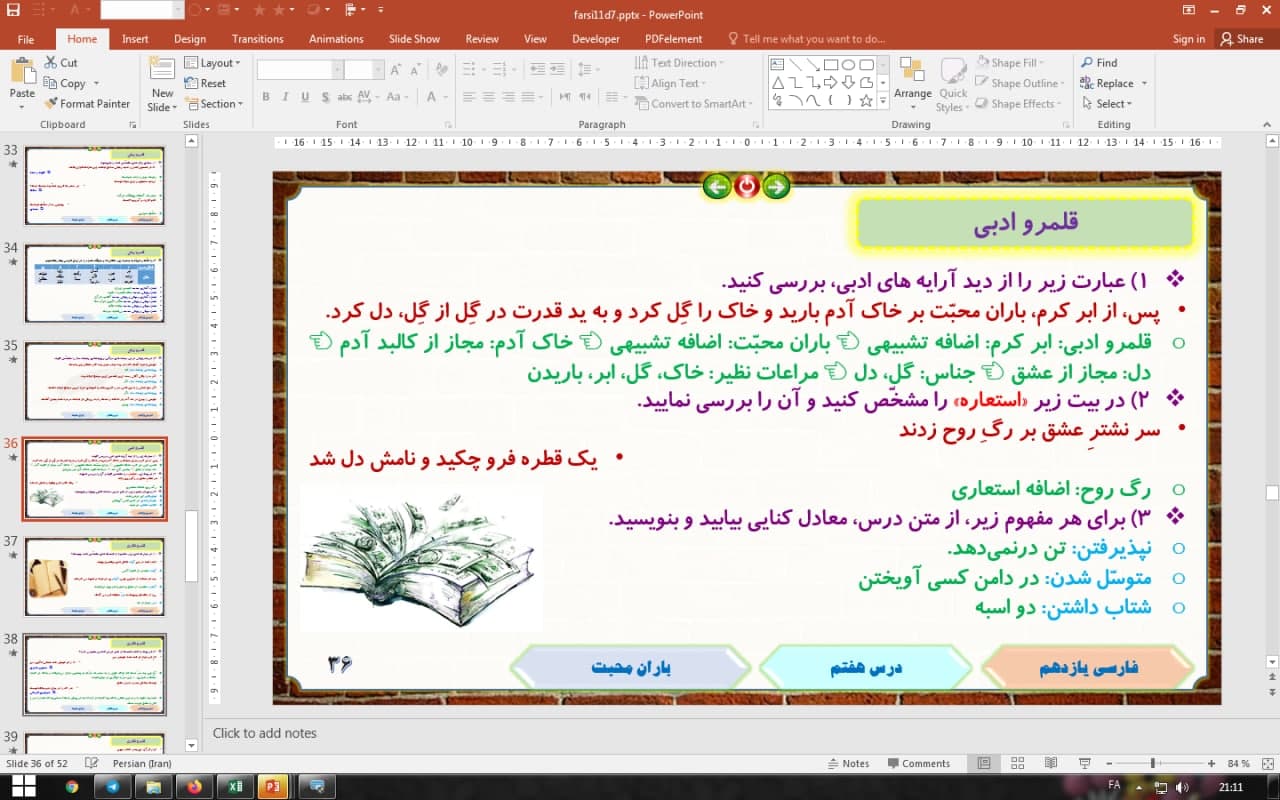The image size is (1280, 800).
Task: Click the green back arrow on slide
Action: [716, 186]
